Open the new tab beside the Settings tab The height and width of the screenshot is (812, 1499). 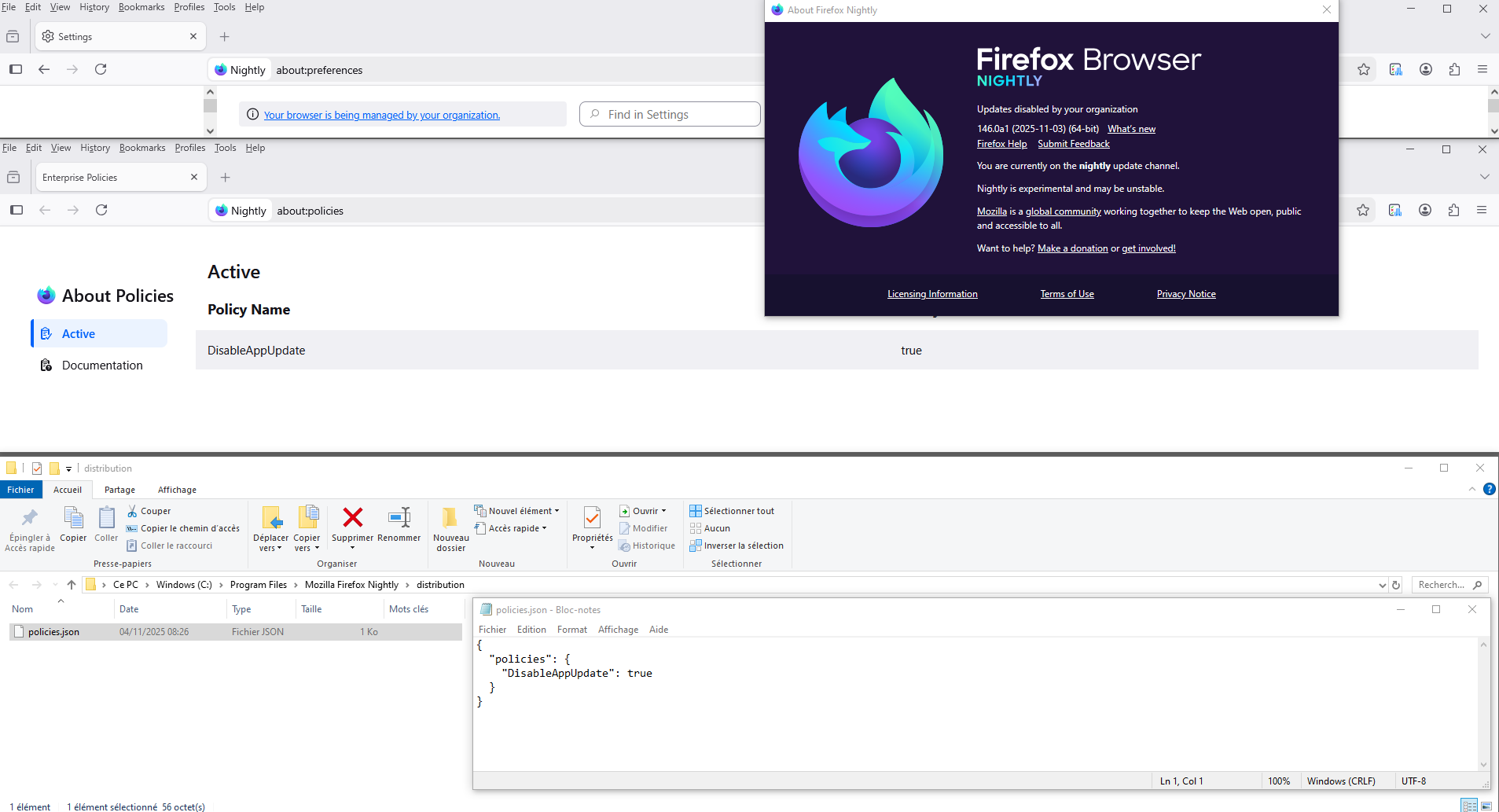point(225,36)
